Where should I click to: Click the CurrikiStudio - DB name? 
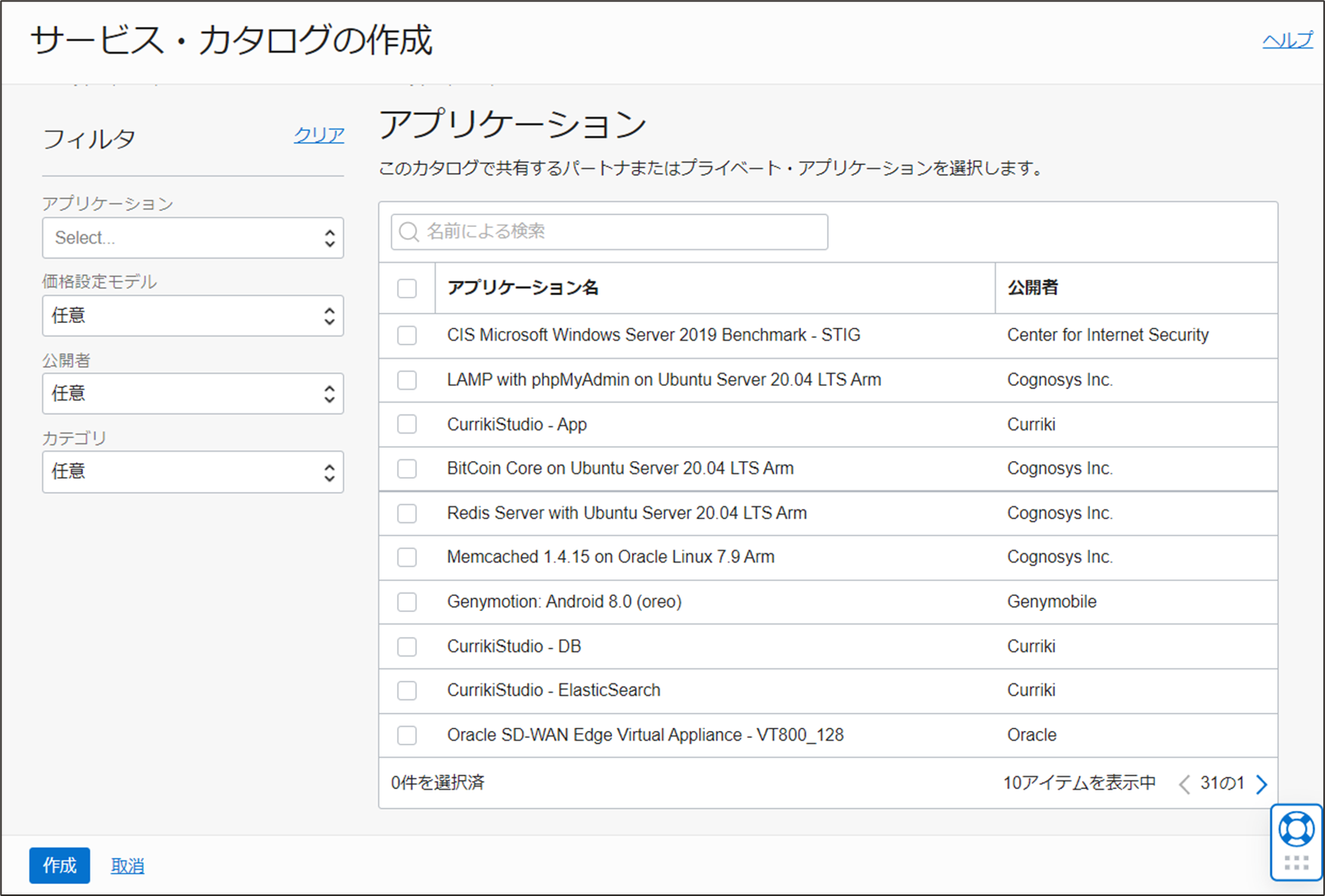[x=514, y=647]
